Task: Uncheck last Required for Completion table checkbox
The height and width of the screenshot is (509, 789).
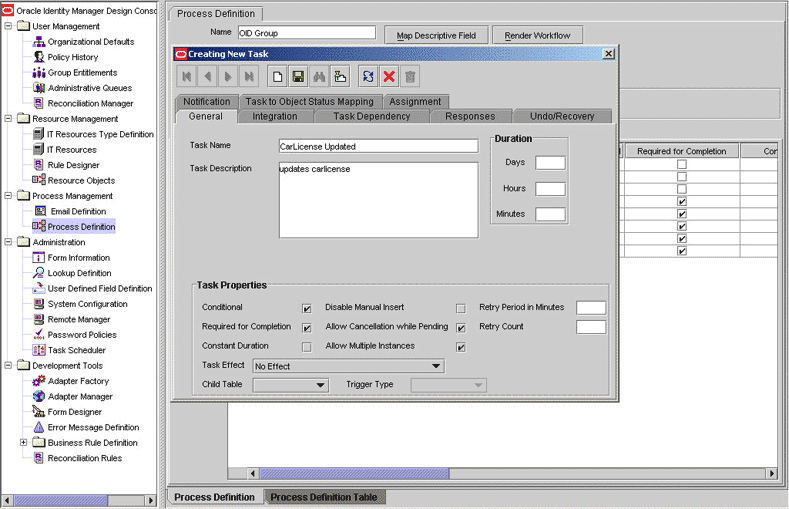Action: click(x=682, y=251)
